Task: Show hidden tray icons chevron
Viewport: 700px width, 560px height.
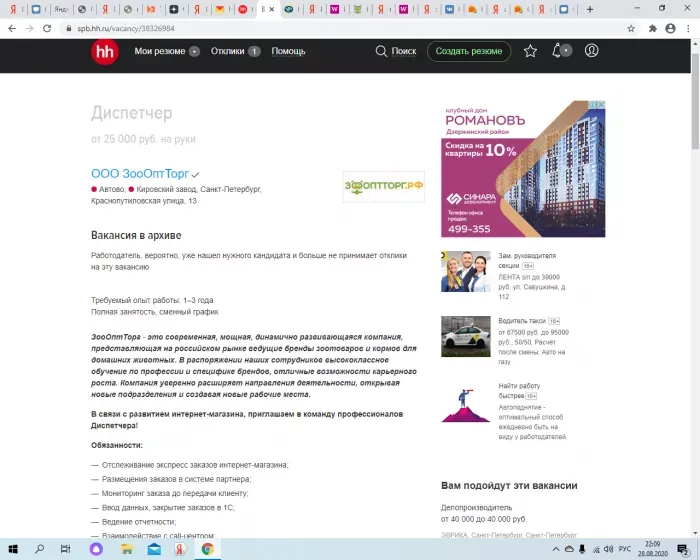Action: tap(556, 549)
